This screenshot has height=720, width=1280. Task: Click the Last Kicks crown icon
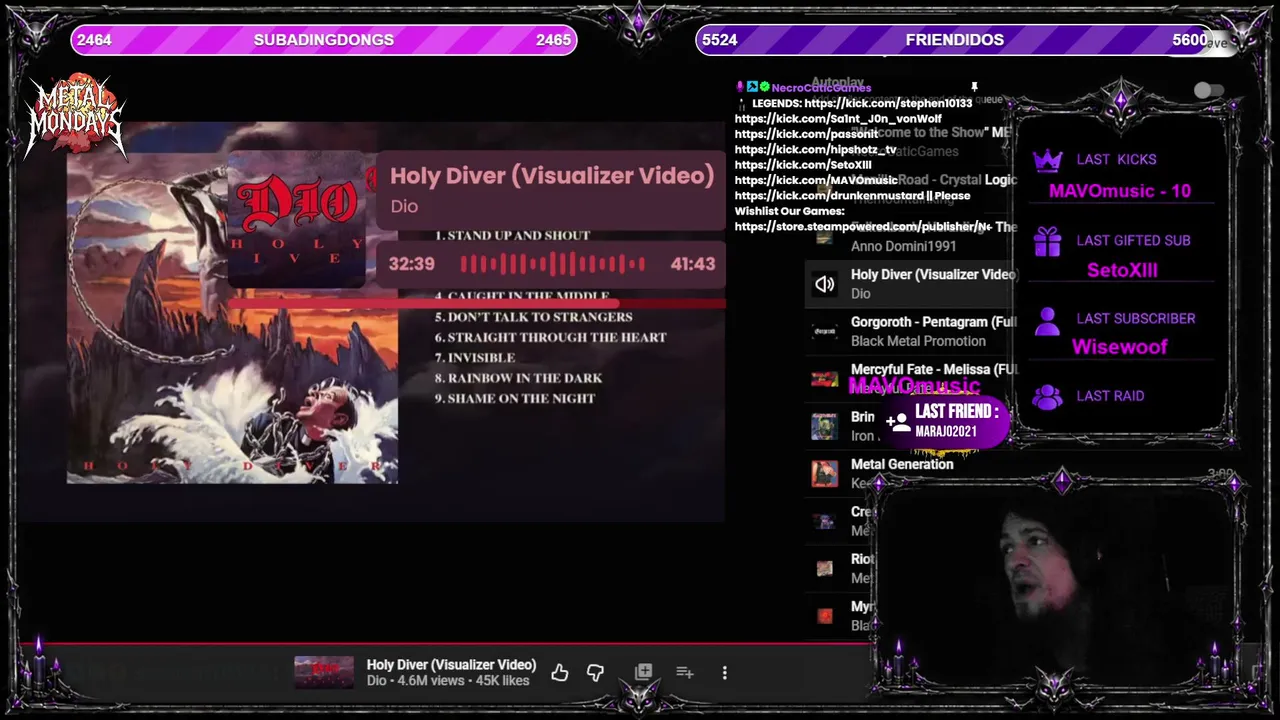[x=1047, y=160]
